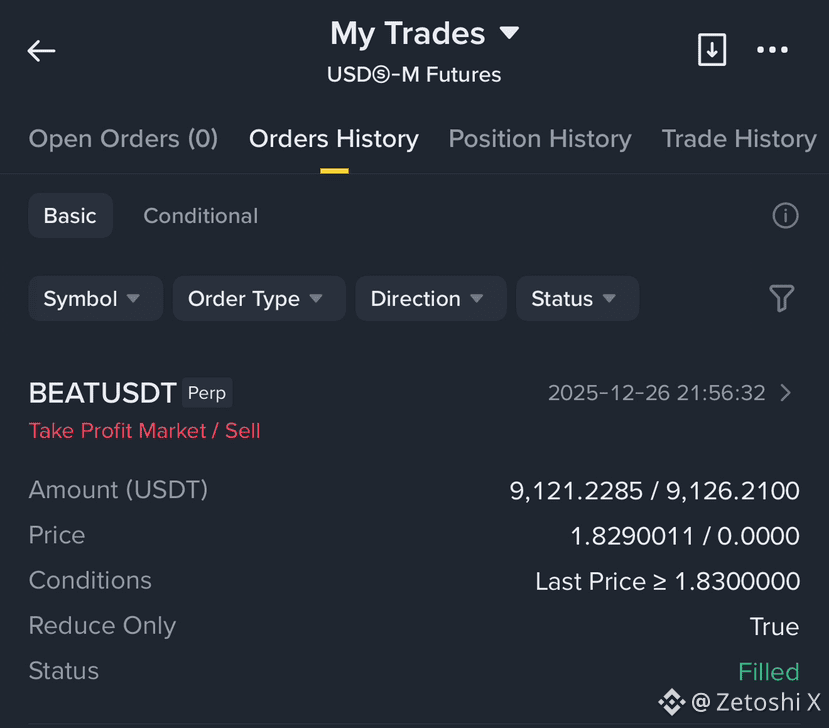The width and height of the screenshot is (829, 728).
Task: Switch to the Open Orders (0) tab
Action: tap(123, 139)
